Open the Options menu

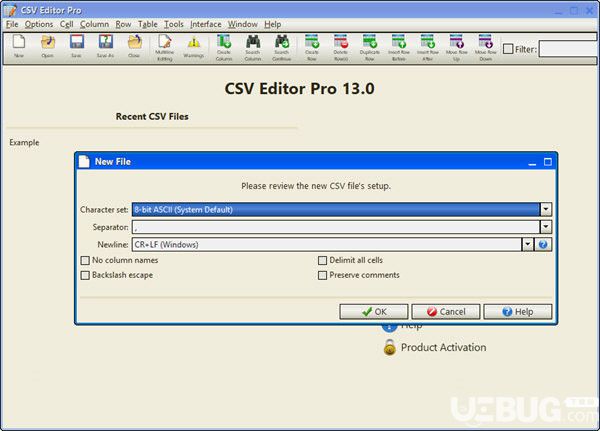39,24
